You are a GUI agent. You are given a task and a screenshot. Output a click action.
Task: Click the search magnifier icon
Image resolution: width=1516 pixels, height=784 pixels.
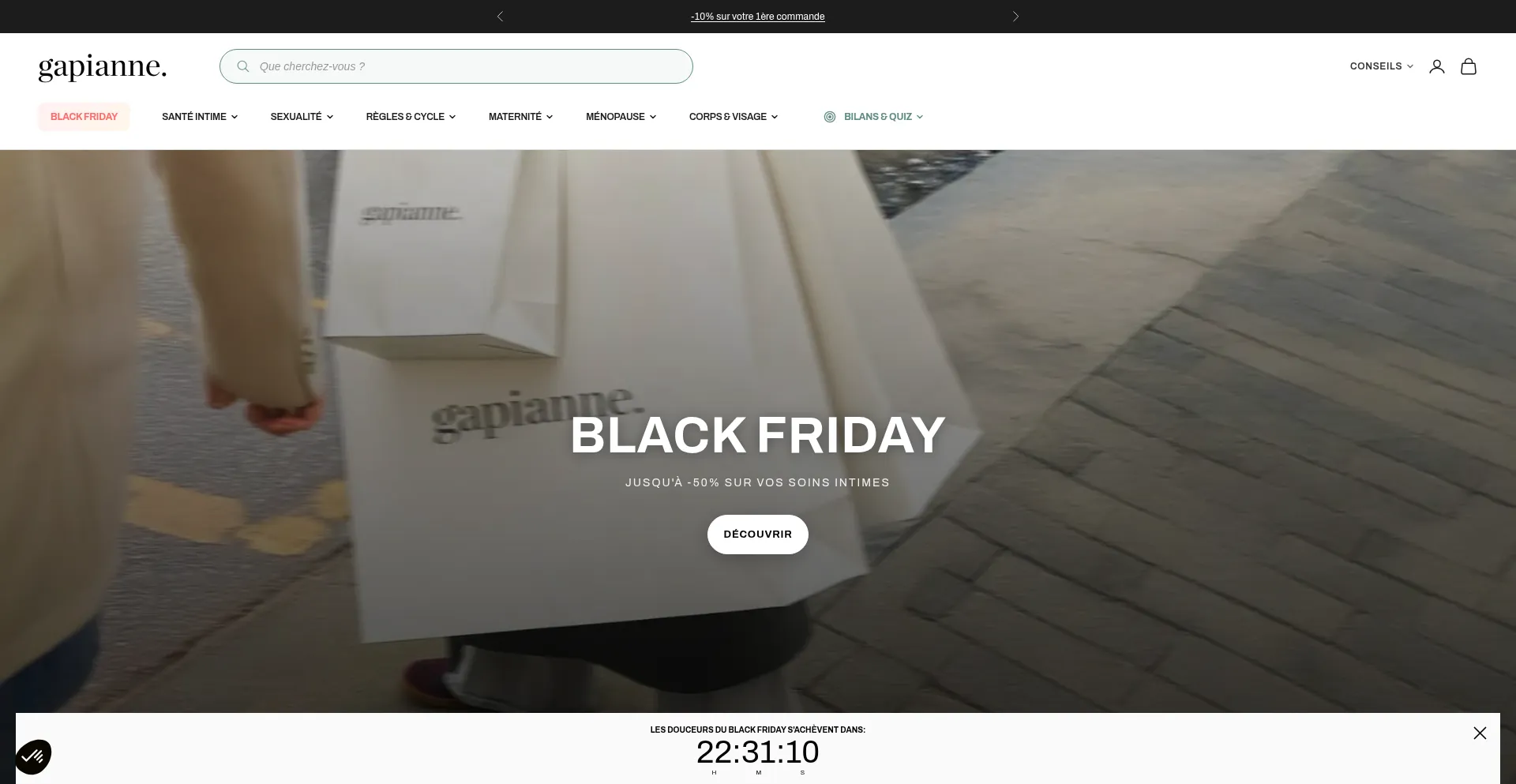point(243,66)
